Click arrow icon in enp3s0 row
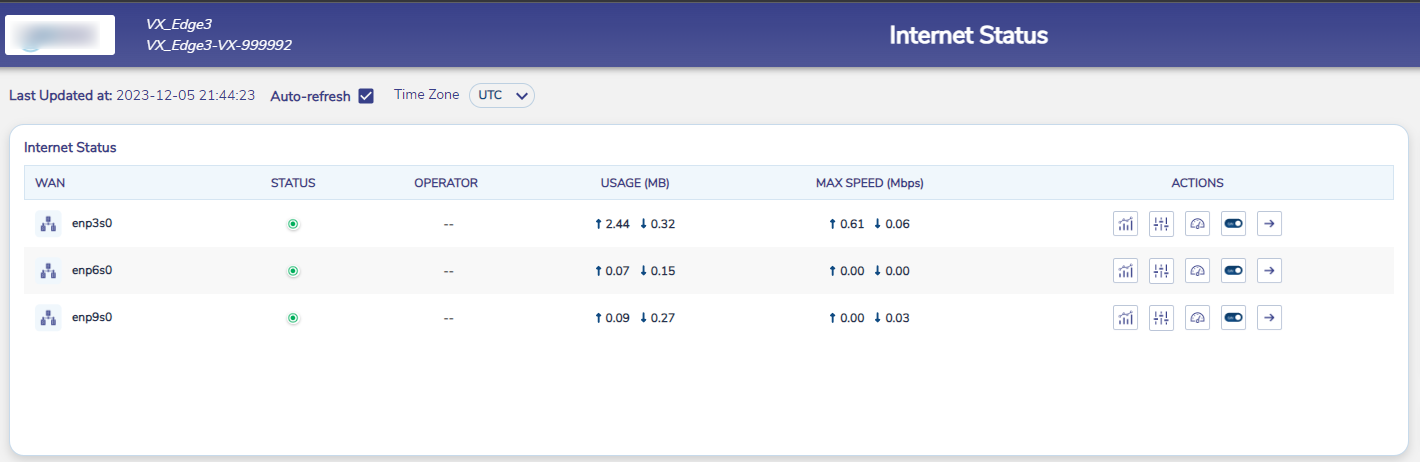The height and width of the screenshot is (462, 1420). pyautogui.click(x=1269, y=224)
